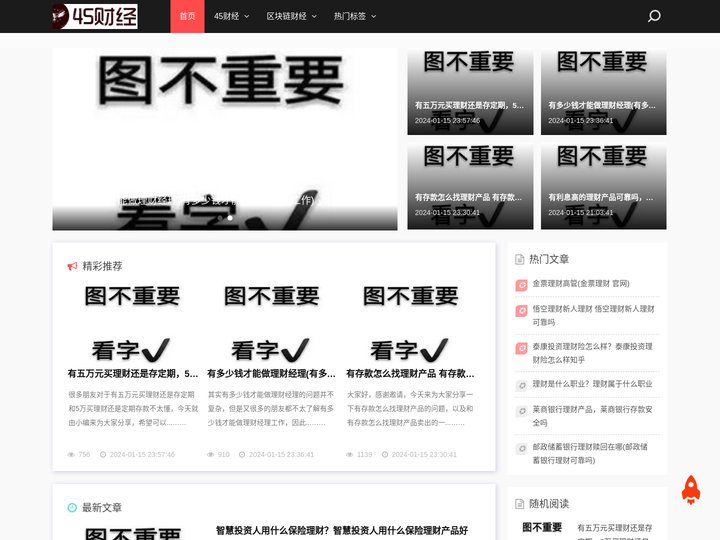Click the eye views icon next to 1139
720x540 pixels.
(x=349, y=455)
